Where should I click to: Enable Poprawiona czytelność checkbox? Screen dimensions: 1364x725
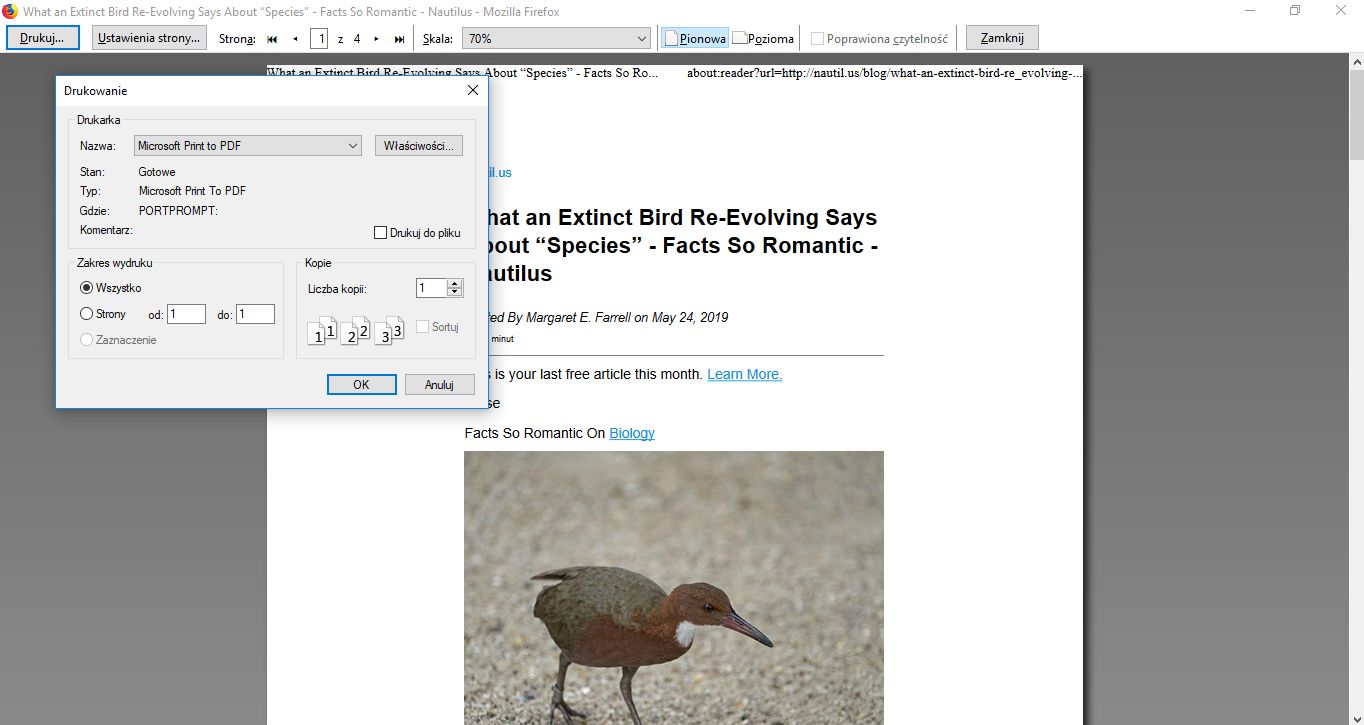818,39
